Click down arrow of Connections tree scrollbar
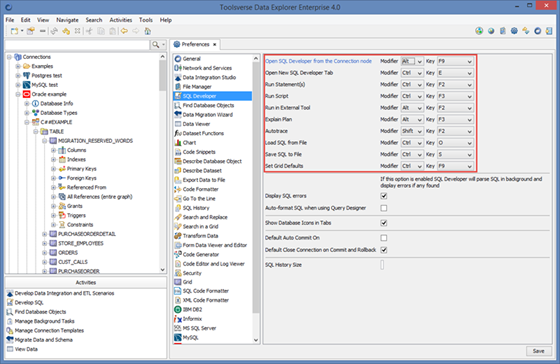 point(162,270)
